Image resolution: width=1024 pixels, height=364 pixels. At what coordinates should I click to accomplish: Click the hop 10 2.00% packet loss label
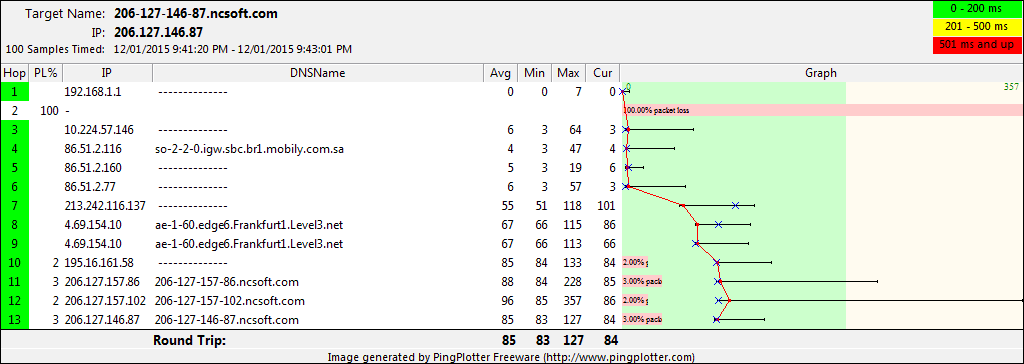click(635, 263)
